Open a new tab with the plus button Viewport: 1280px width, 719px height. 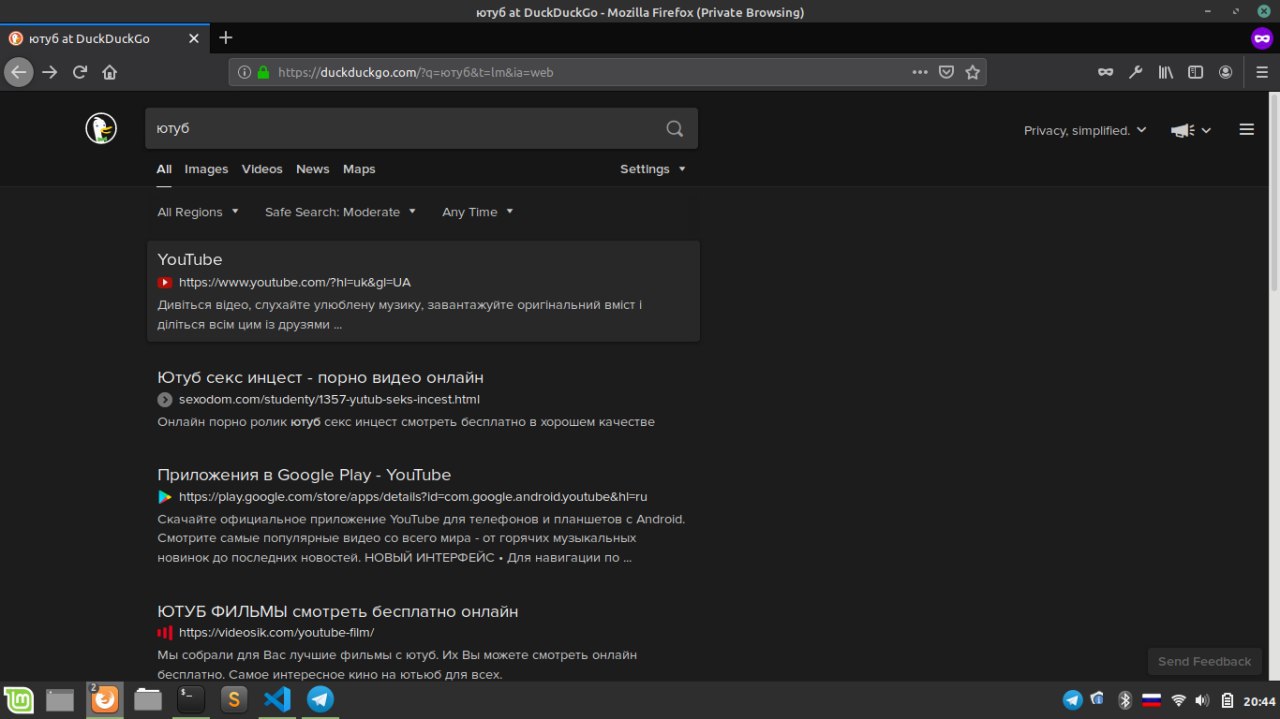226,38
